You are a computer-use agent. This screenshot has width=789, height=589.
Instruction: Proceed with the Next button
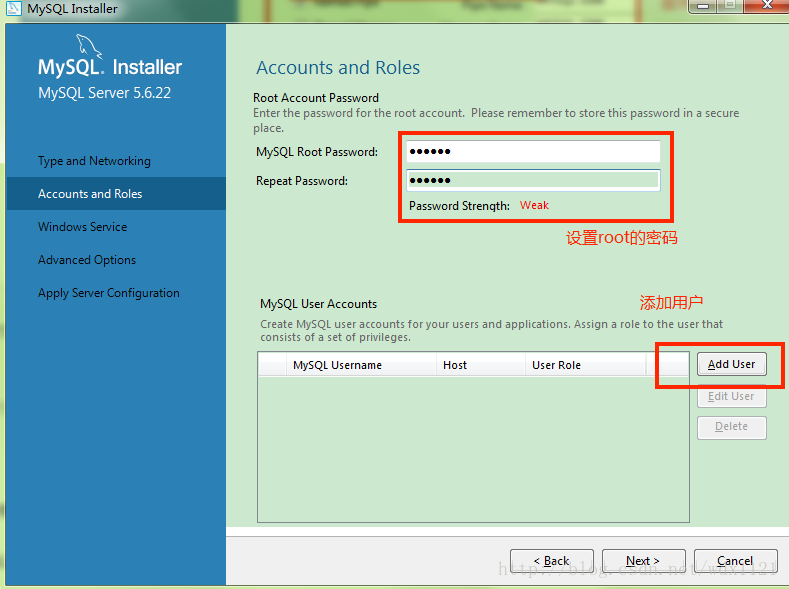[644, 560]
